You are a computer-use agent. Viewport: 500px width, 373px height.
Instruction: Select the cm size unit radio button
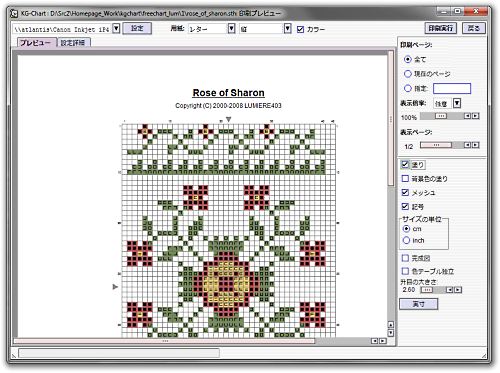406,229
